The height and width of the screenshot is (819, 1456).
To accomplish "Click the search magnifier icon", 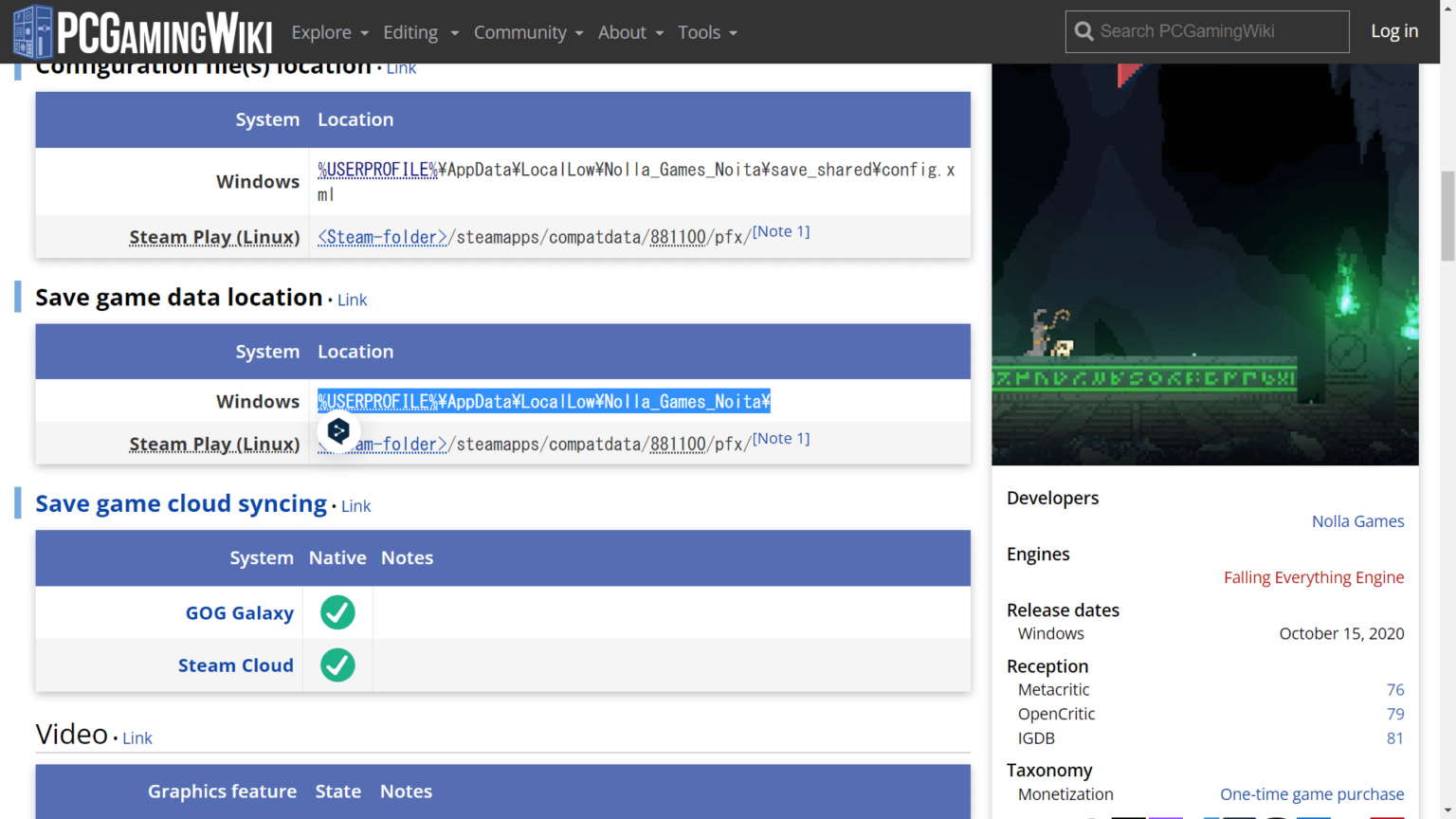I will pos(1083,32).
